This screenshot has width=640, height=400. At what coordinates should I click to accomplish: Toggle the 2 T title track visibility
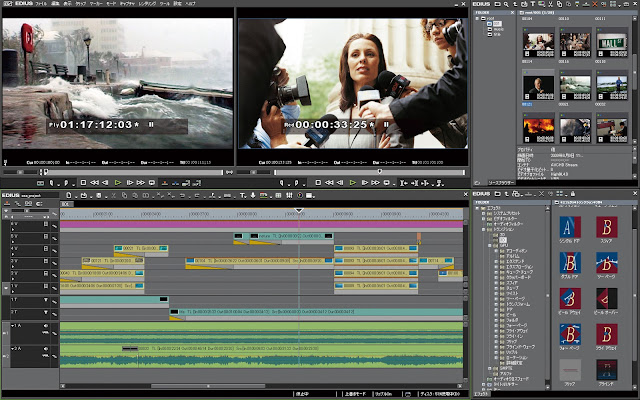pyautogui.click(x=46, y=312)
